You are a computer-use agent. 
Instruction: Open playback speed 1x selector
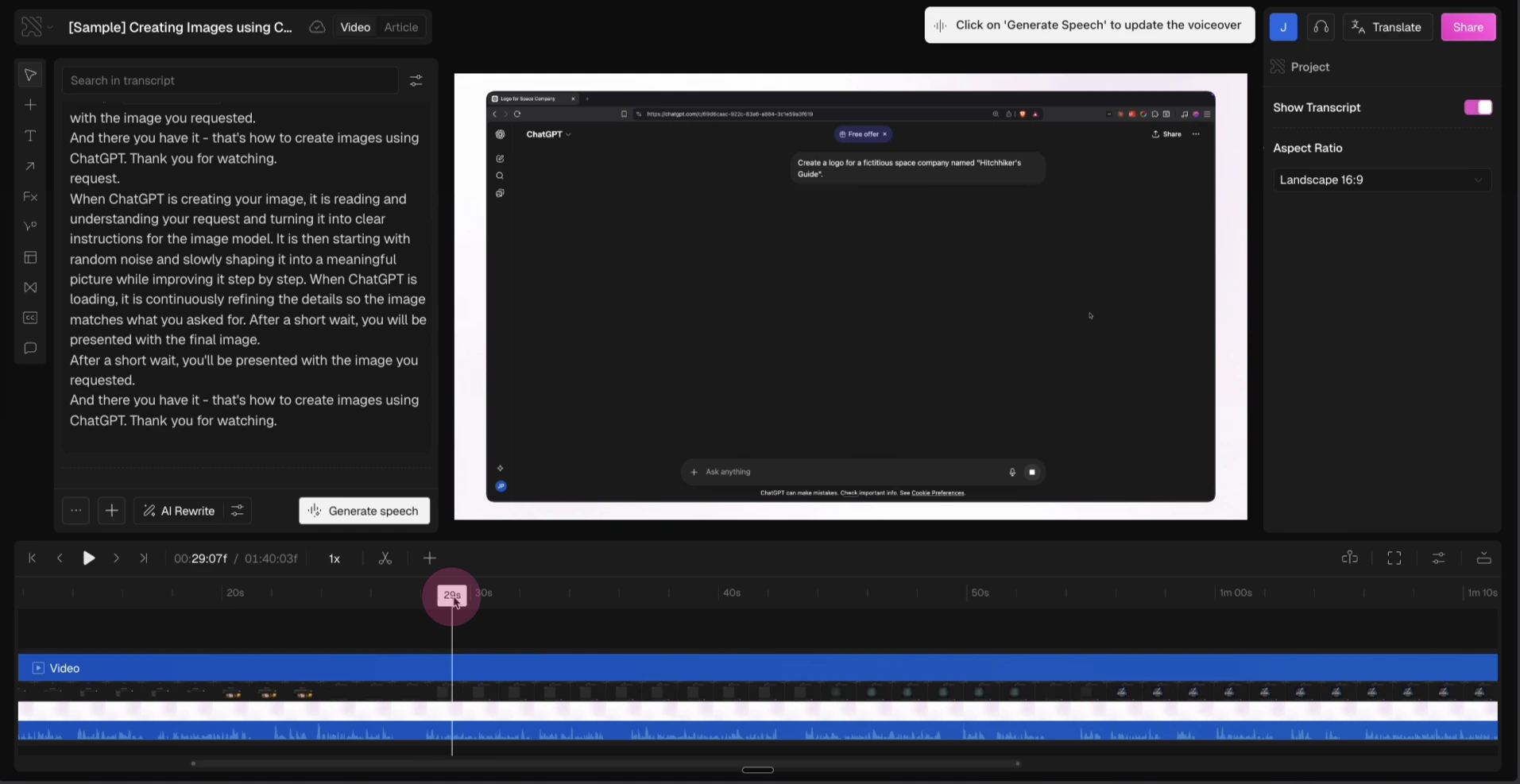pyautogui.click(x=335, y=558)
